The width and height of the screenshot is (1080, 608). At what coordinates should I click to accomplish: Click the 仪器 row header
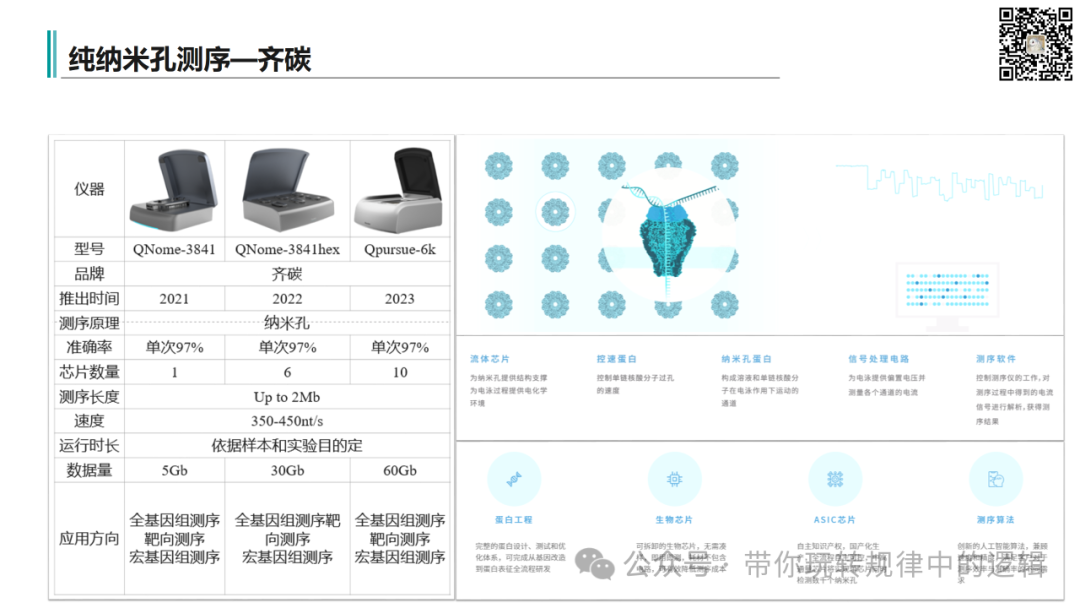[x=90, y=189]
